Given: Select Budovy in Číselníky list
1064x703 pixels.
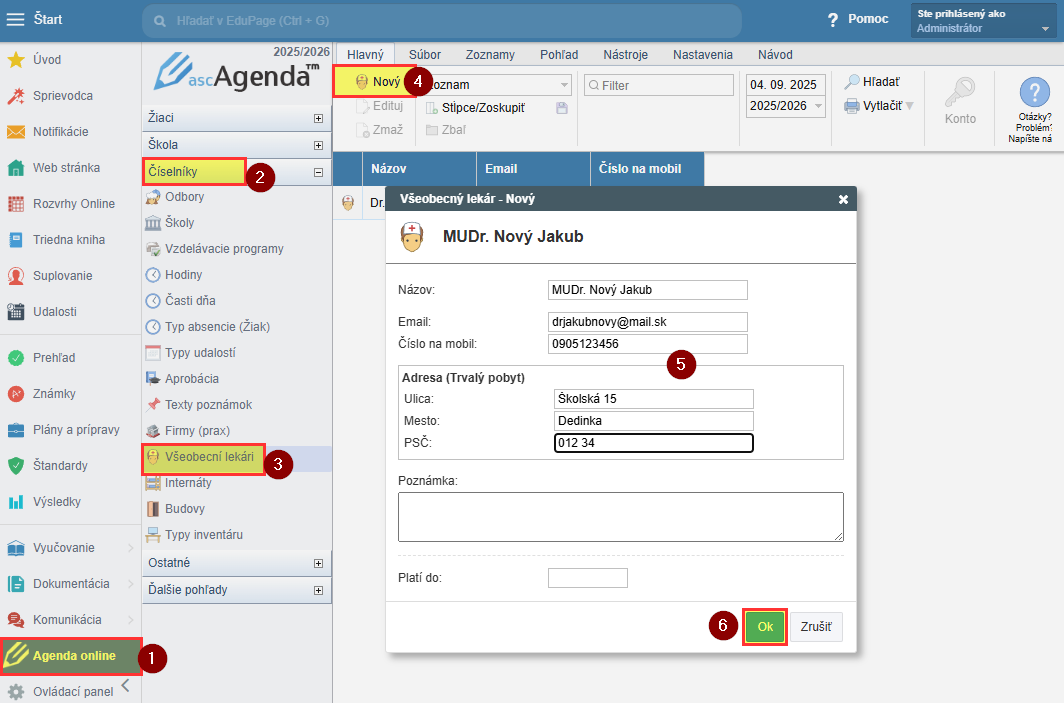Looking at the screenshot, I should [x=184, y=509].
